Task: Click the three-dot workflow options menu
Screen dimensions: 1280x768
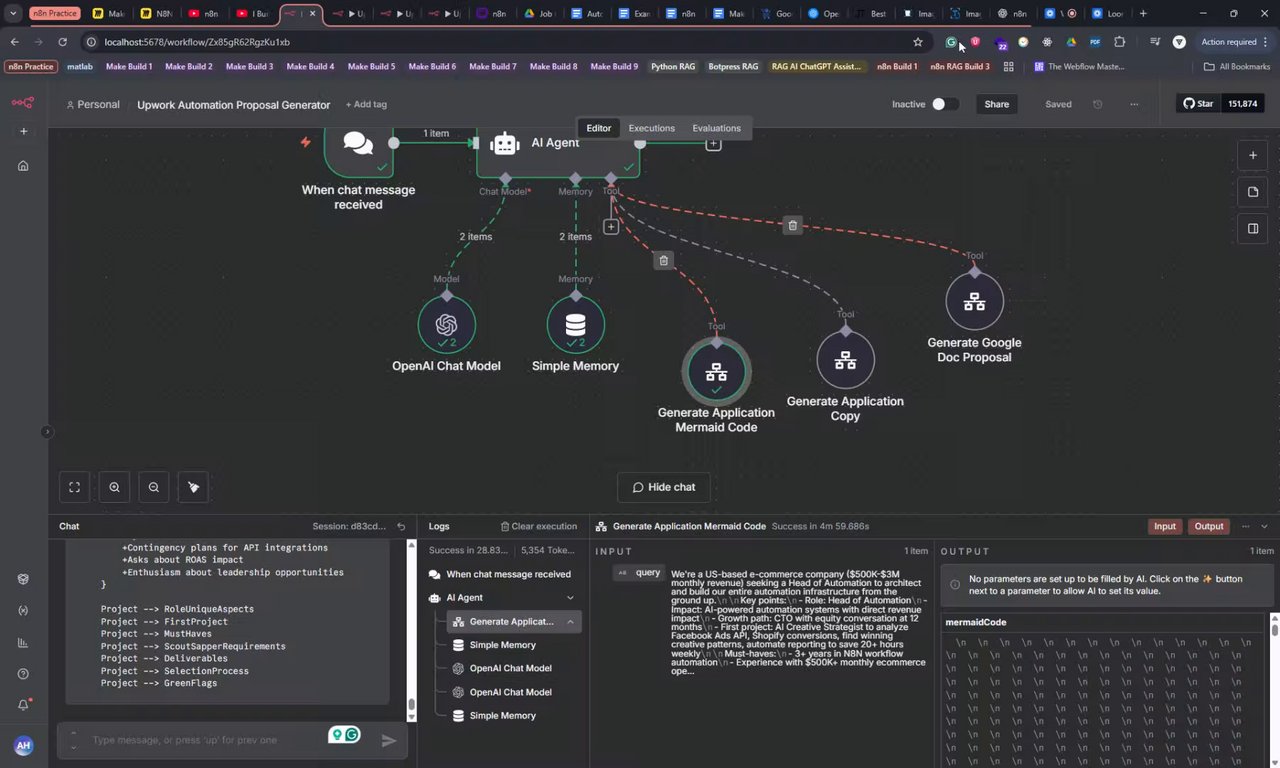Action: tap(1134, 104)
